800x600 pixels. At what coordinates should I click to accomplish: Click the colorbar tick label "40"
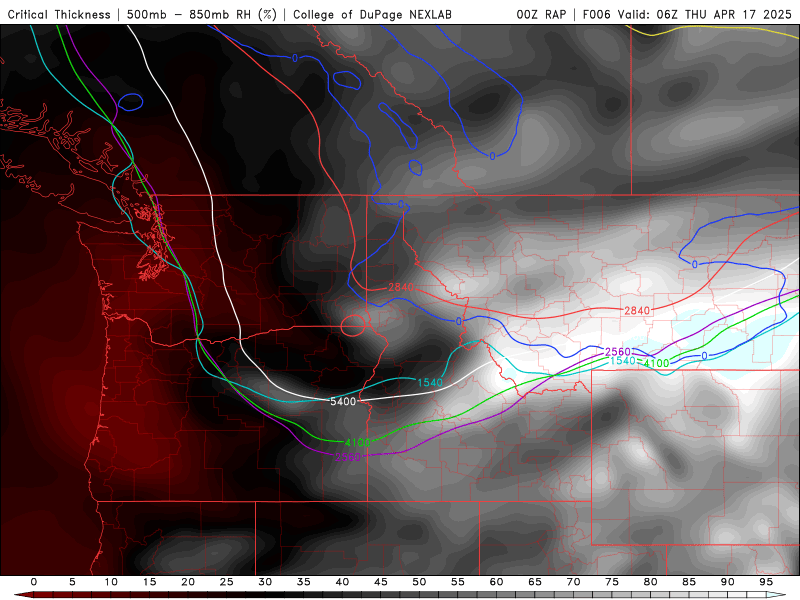point(342,582)
